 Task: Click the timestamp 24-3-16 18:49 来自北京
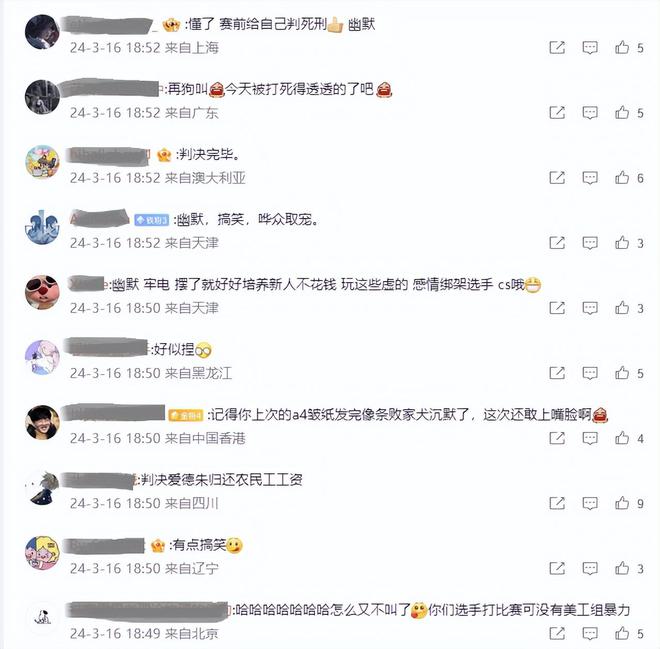[144, 633]
